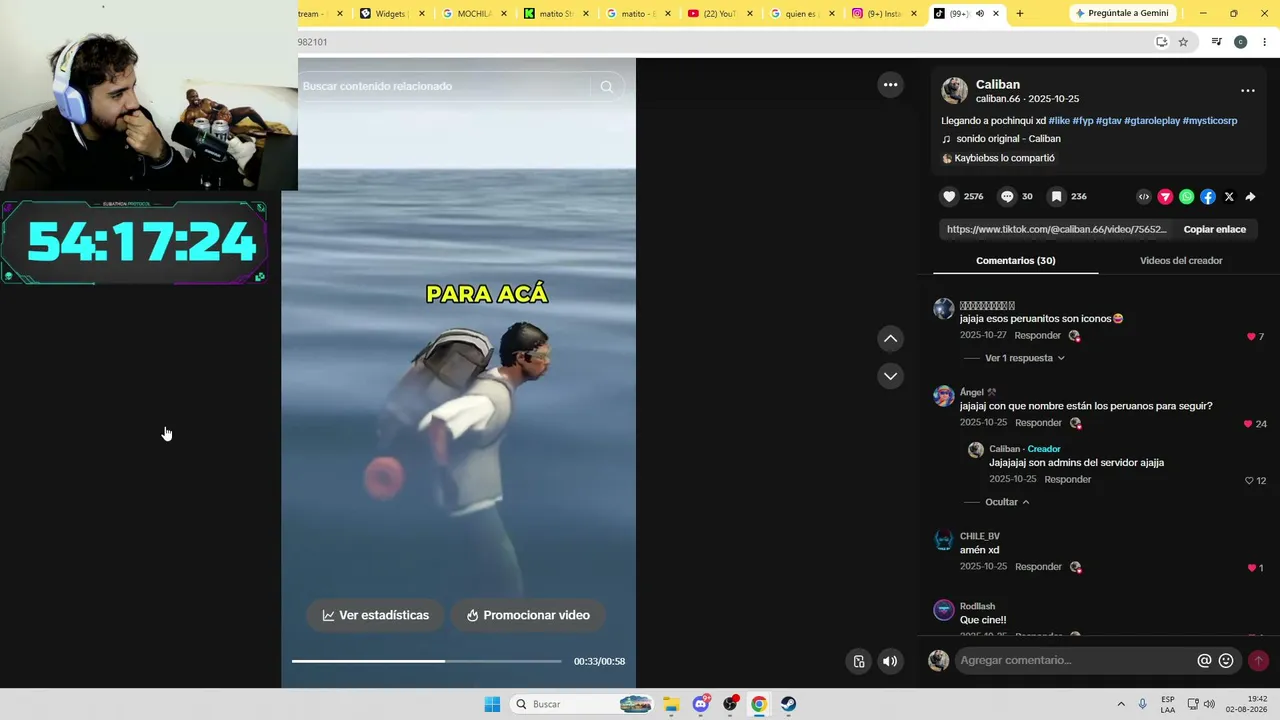
Task: Open 'sonido original - Caliban' sound link
Action: point(1008,139)
